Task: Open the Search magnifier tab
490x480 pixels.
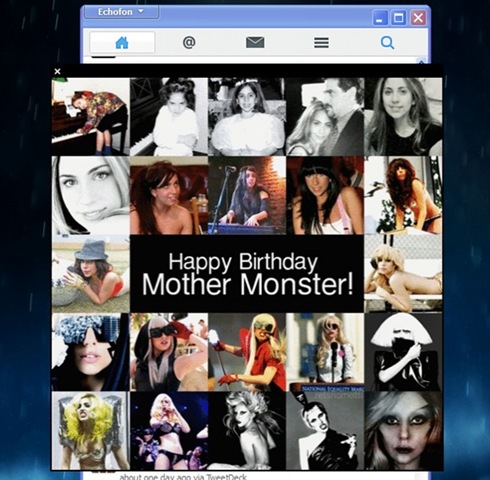Action: (387, 43)
